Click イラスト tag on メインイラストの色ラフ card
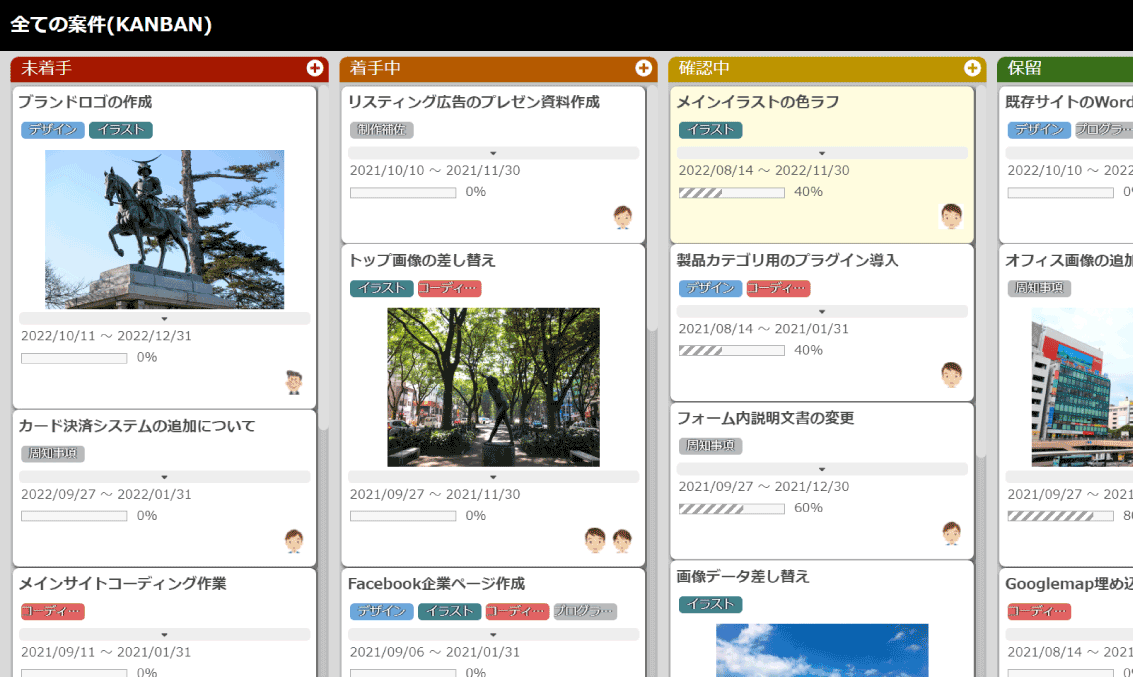The width and height of the screenshot is (1133, 677). (x=710, y=130)
